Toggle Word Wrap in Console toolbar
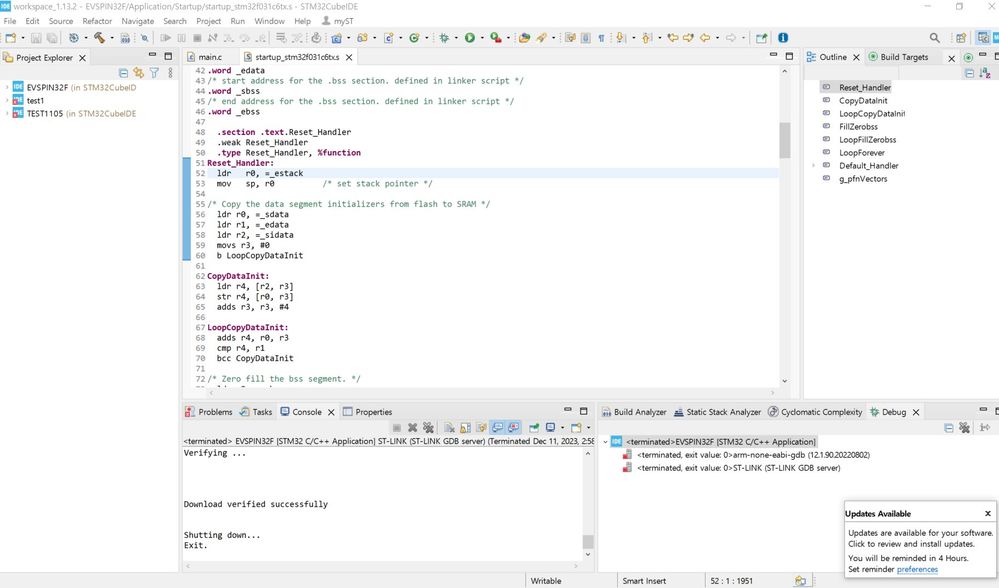Viewport: 999px width, 588px height. pos(482,427)
